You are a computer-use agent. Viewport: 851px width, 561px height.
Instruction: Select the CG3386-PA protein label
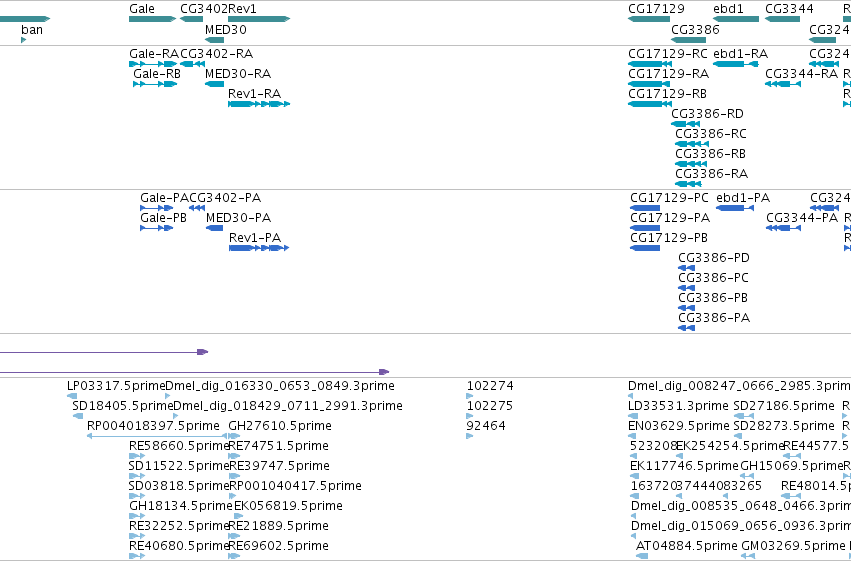click(x=714, y=318)
